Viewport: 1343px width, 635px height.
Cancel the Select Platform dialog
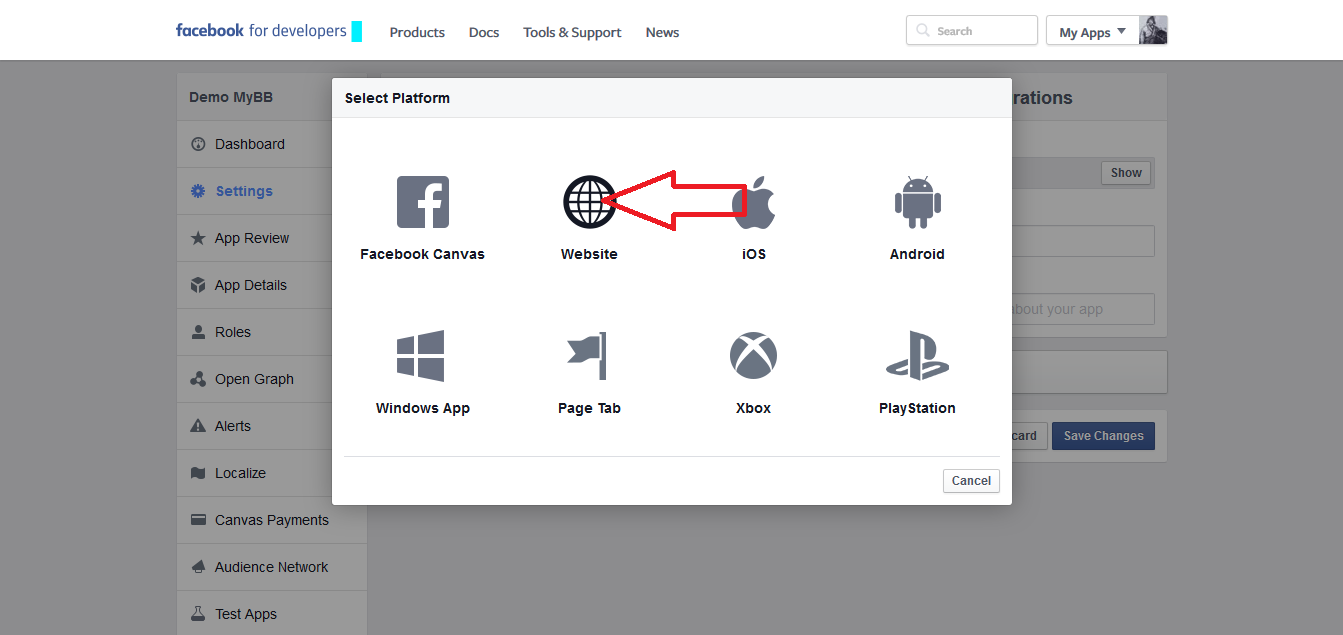click(971, 481)
